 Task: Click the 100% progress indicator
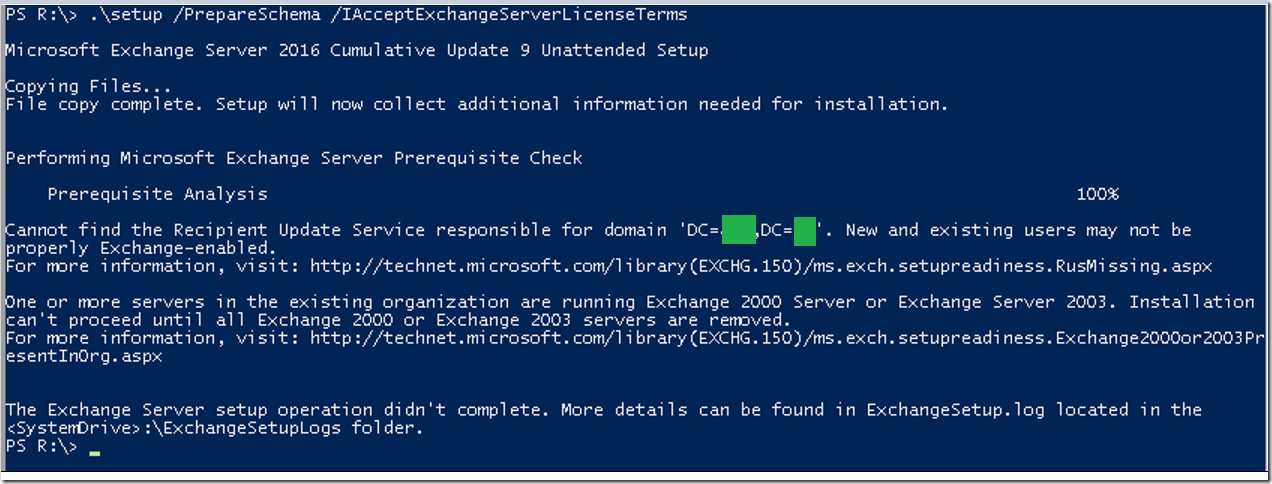click(1097, 194)
